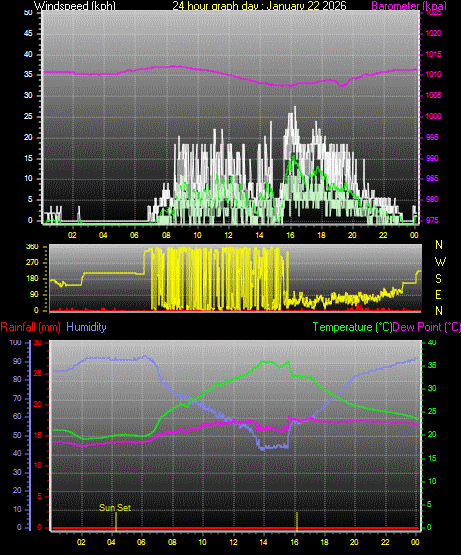Click the Dew Point (°C) legend label
The image size is (461, 555).
(x=427, y=327)
